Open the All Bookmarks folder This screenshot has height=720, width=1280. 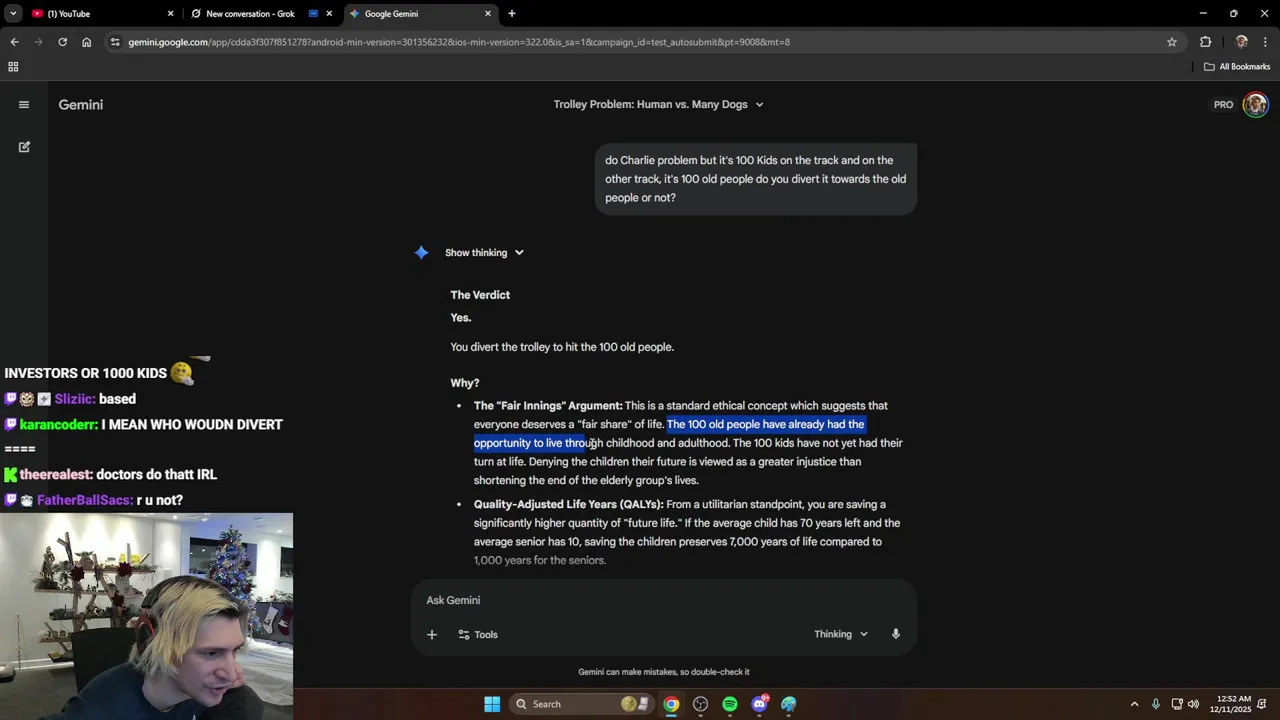pyautogui.click(x=1237, y=67)
